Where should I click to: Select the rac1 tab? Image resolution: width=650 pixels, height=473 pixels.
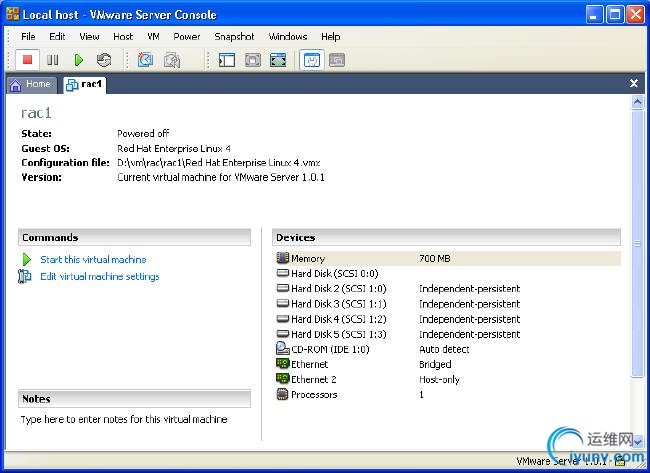[85, 85]
